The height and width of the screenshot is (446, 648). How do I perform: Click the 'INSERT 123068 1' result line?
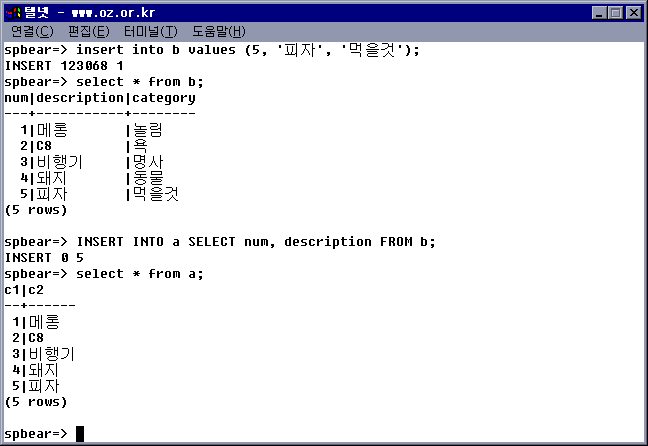pyautogui.click(x=64, y=66)
